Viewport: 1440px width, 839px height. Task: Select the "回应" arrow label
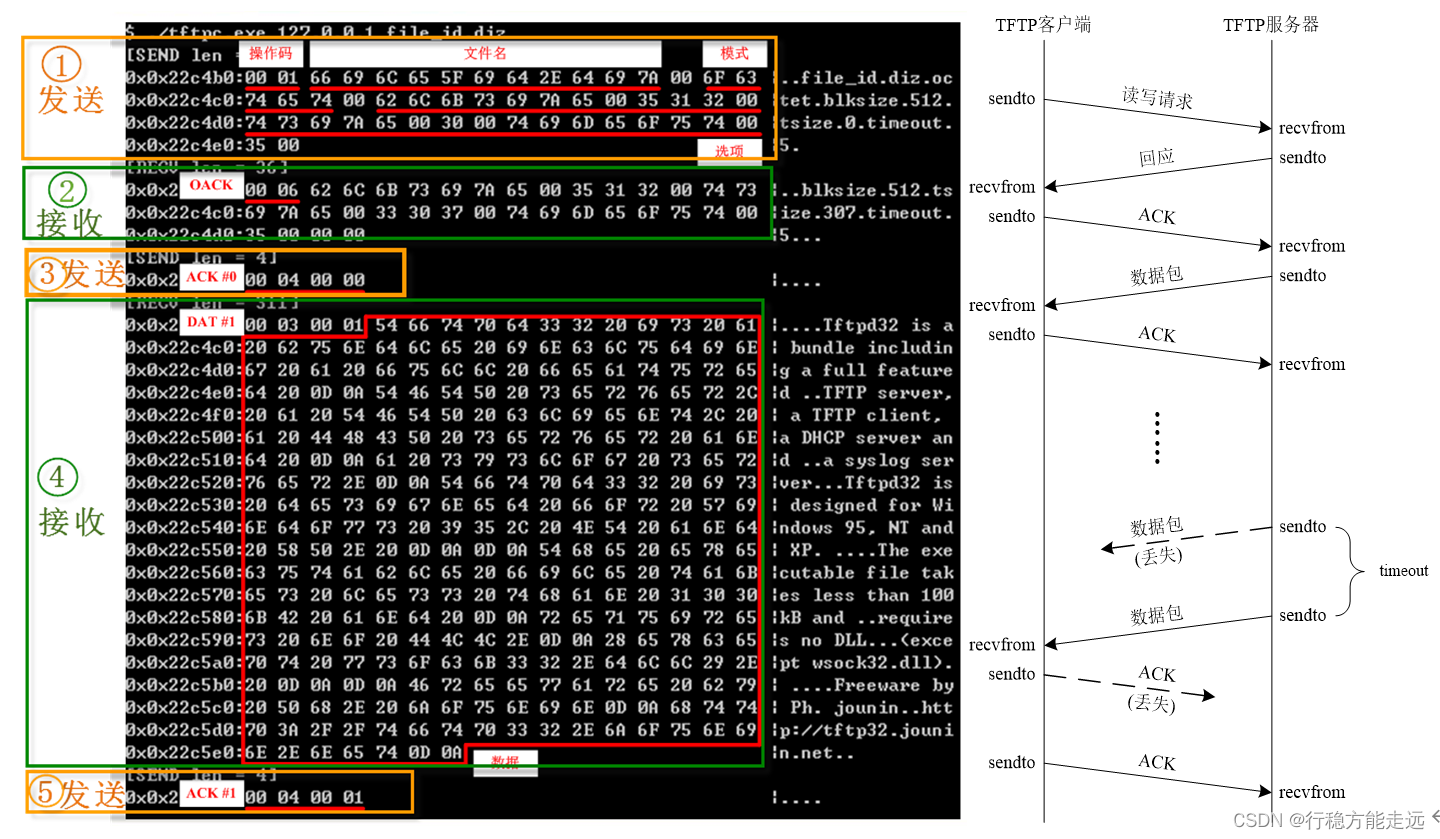[x=1155, y=158]
